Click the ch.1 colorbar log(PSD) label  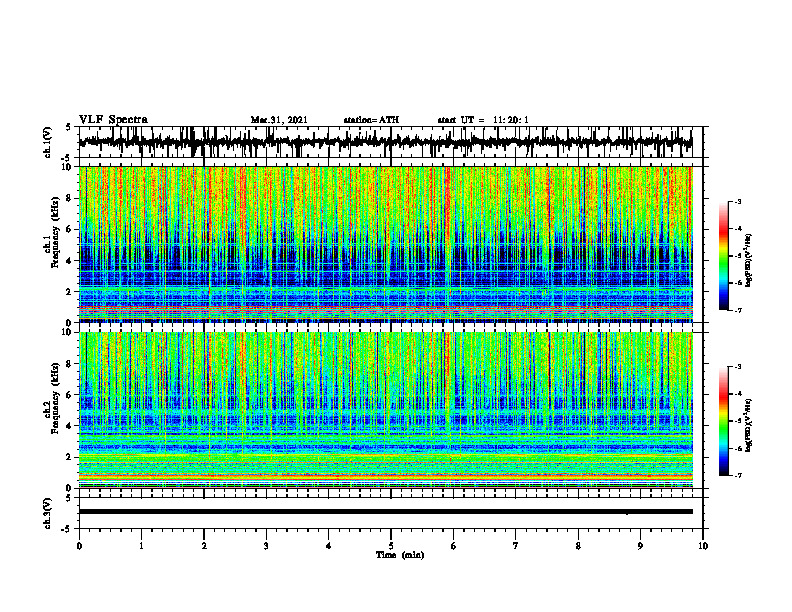coord(749,260)
